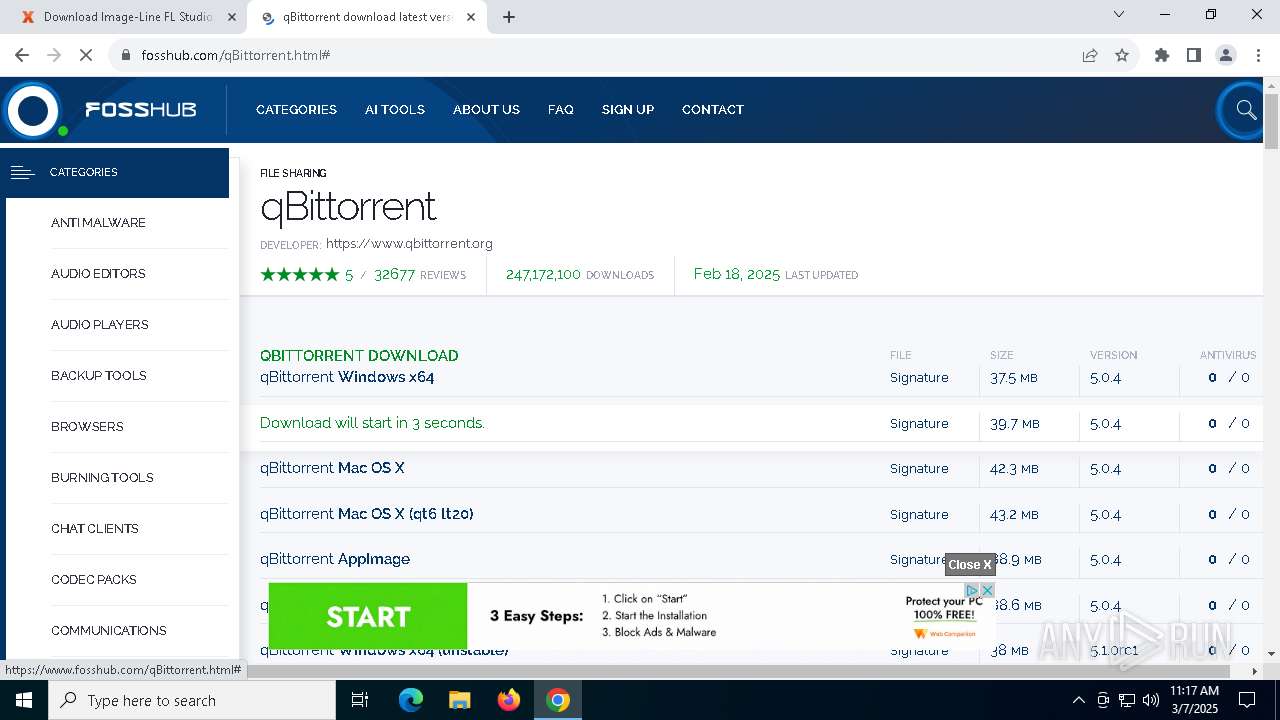The image size is (1280, 720).
Task: Click the browser back arrow
Action: point(22,55)
